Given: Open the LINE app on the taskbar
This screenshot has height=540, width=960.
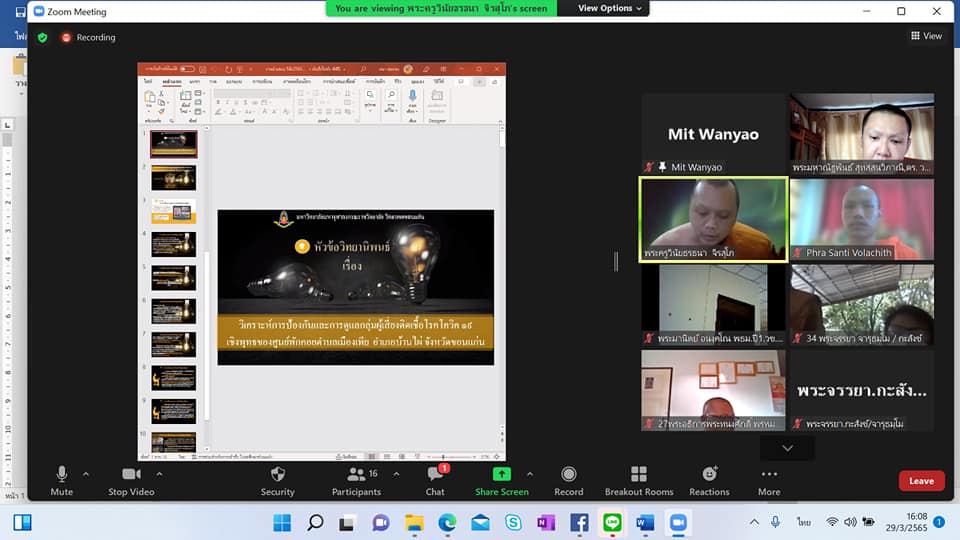Looking at the screenshot, I should (612, 522).
